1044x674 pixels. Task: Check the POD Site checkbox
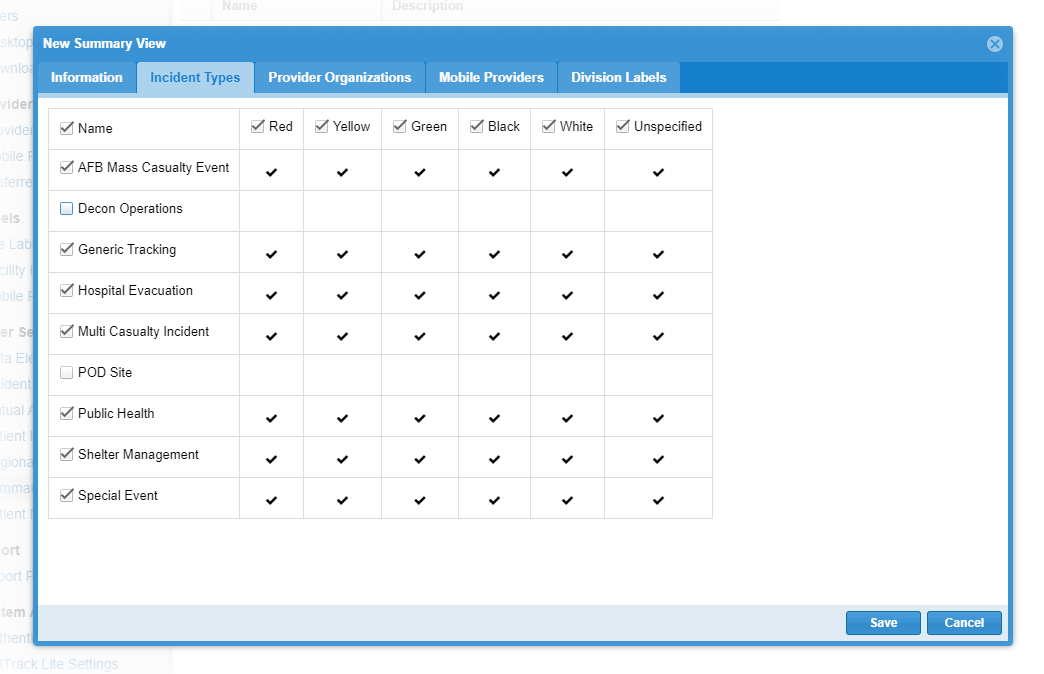coord(67,372)
